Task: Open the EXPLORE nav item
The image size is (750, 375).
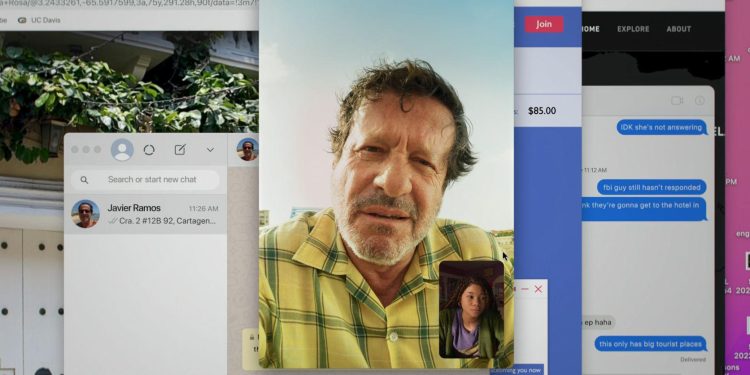Action: tap(633, 29)
